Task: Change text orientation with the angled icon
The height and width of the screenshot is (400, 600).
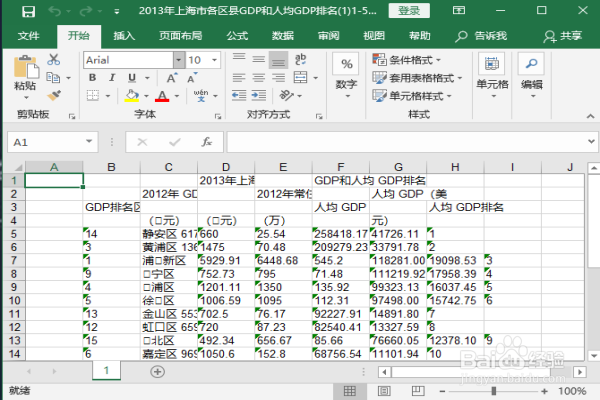Action: 286,95
